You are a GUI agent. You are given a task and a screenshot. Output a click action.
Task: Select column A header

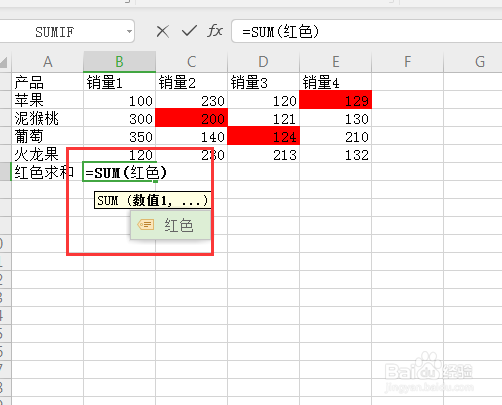pos(47,62)
